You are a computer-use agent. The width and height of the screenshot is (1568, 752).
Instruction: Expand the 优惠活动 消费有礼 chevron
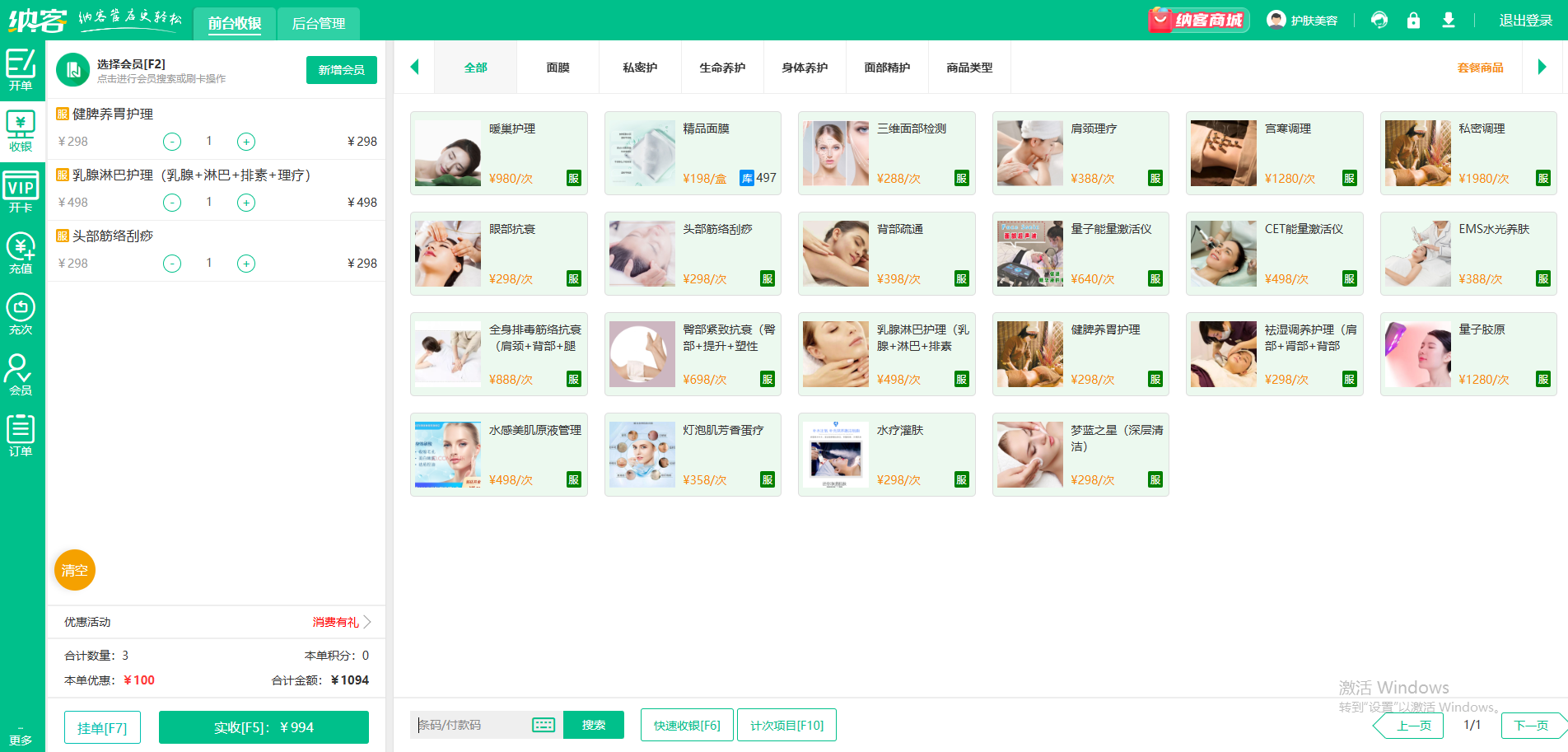click(x=367, y=622)
